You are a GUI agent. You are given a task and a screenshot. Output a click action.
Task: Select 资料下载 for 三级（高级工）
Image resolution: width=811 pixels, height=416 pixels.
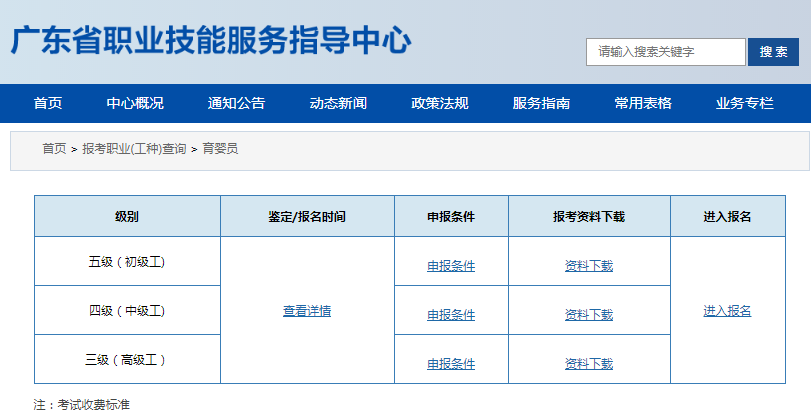(x=589, y=364)
